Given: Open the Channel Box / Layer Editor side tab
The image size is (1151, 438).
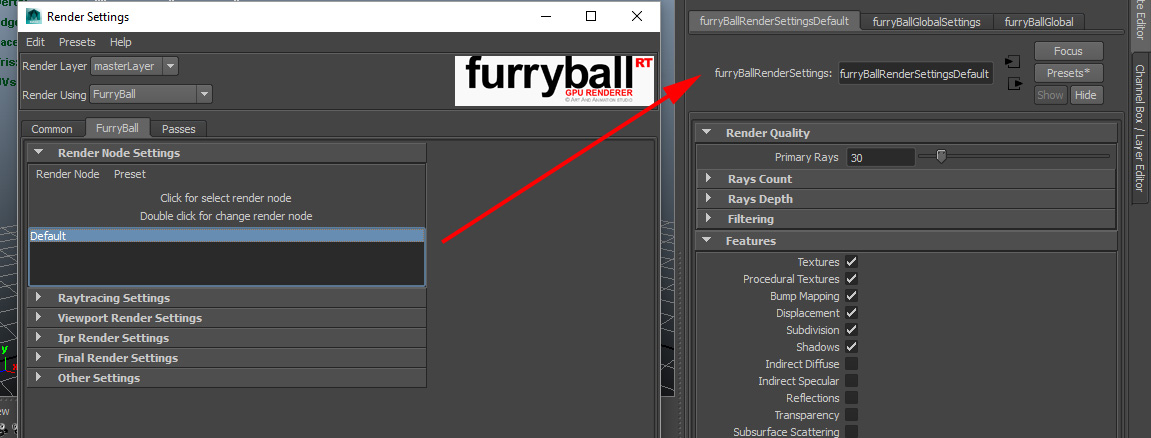Looking at the screenshot, I should point(1140,128).
